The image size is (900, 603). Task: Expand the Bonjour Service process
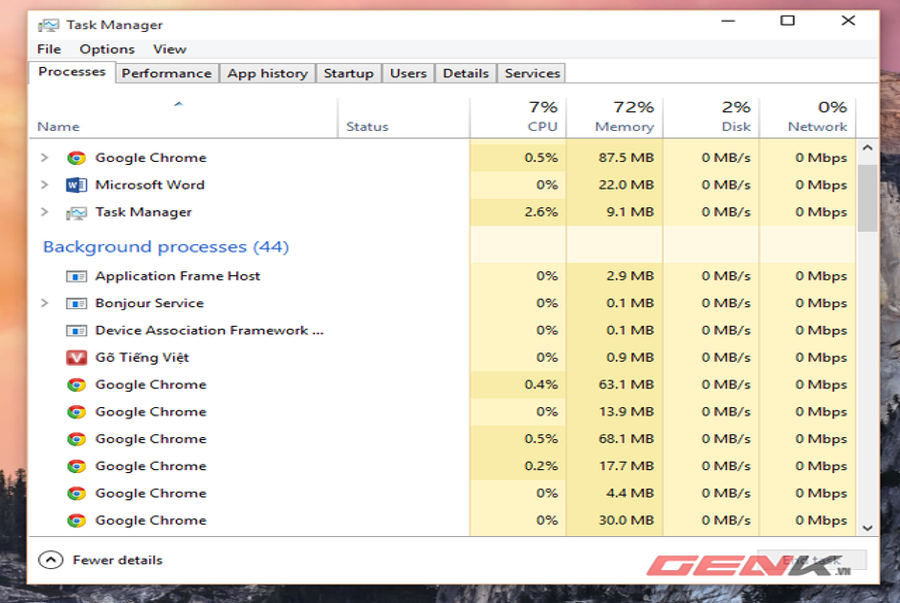[x=45, y=303]
